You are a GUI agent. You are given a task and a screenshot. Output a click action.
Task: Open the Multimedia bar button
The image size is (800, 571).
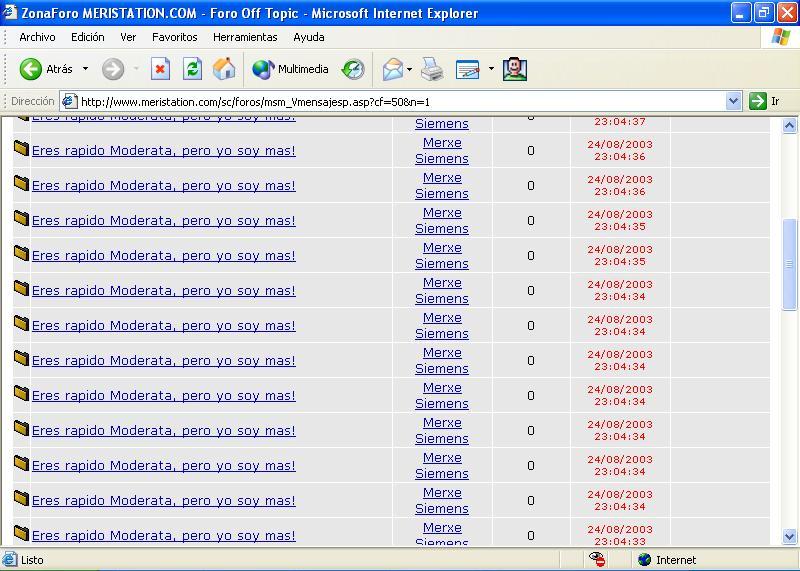(290, 69)
